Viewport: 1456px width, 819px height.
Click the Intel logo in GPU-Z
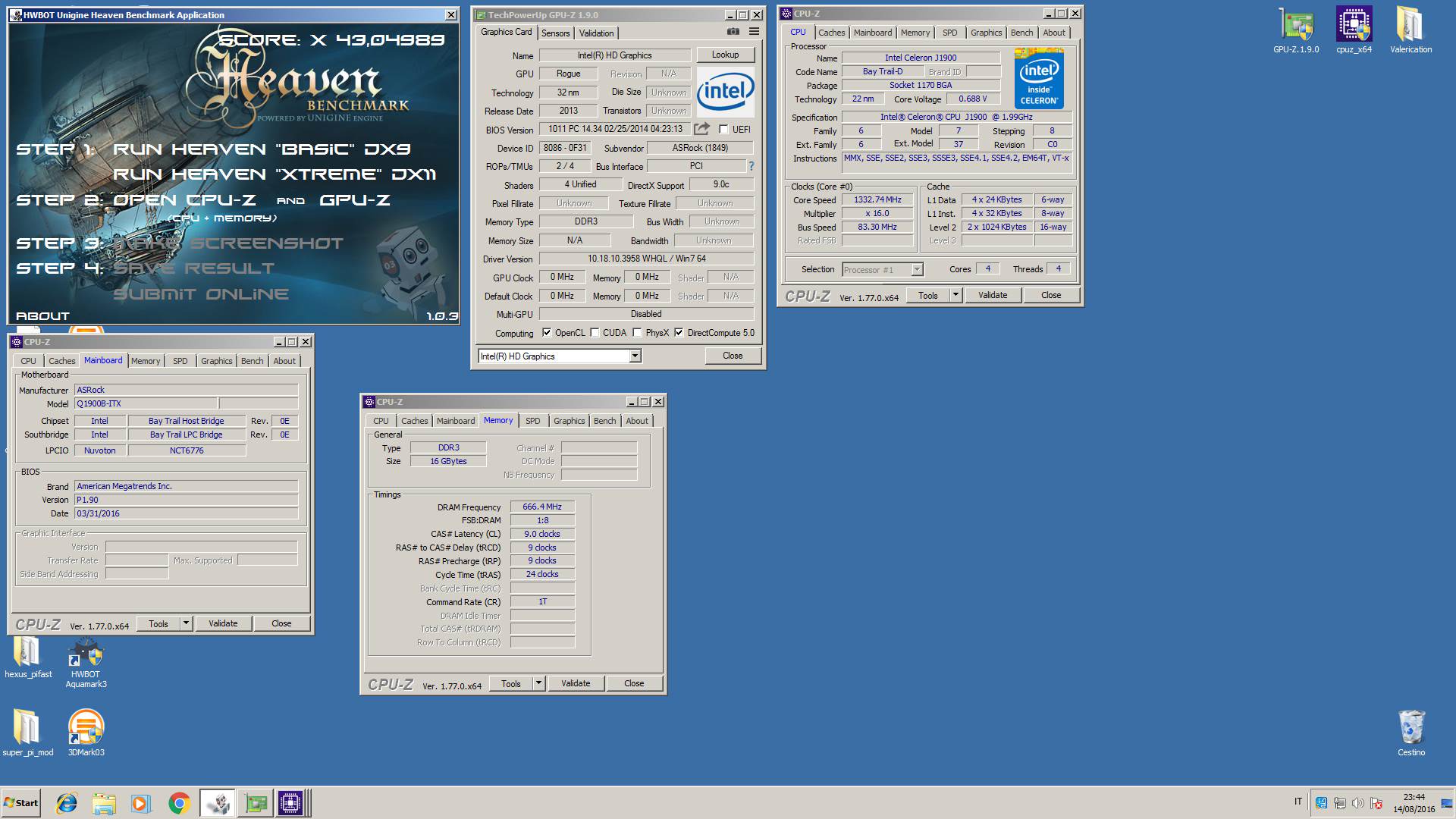725,92
